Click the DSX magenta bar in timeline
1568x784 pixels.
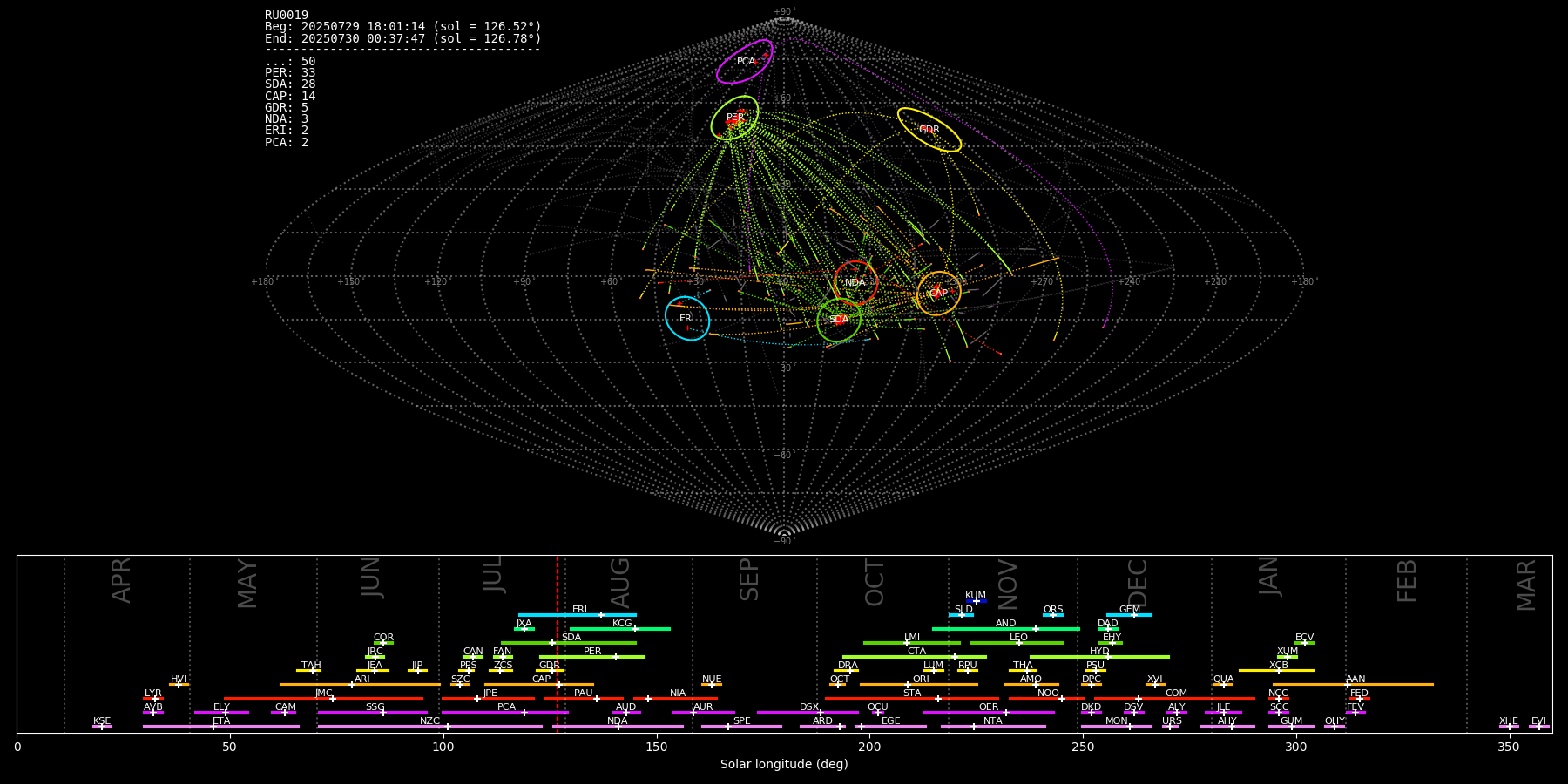coord(808,713)
